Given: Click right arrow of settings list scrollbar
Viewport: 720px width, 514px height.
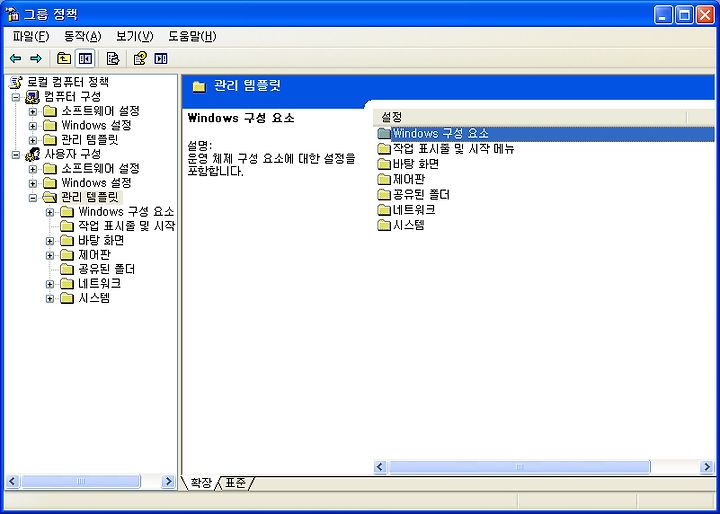Looking at the screenshot, I should point(707,467).
